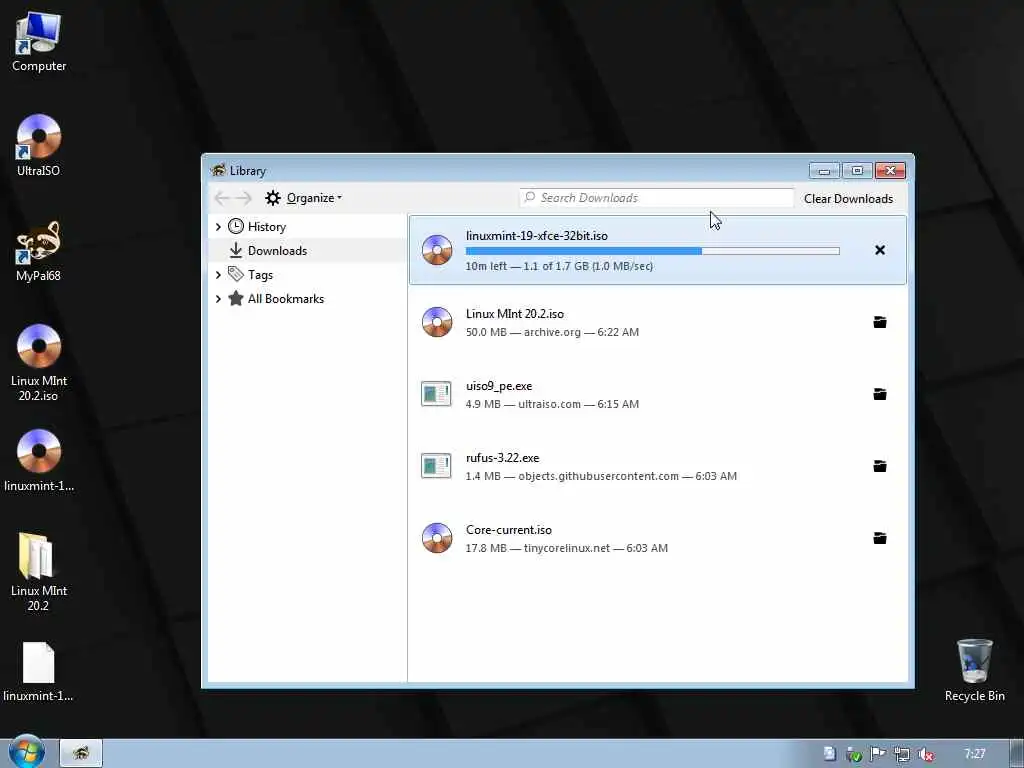This screenshot has height=768, width=1024.
Task: Click the Show Desktop button on the taskbar
Action: coord(1016,753)
